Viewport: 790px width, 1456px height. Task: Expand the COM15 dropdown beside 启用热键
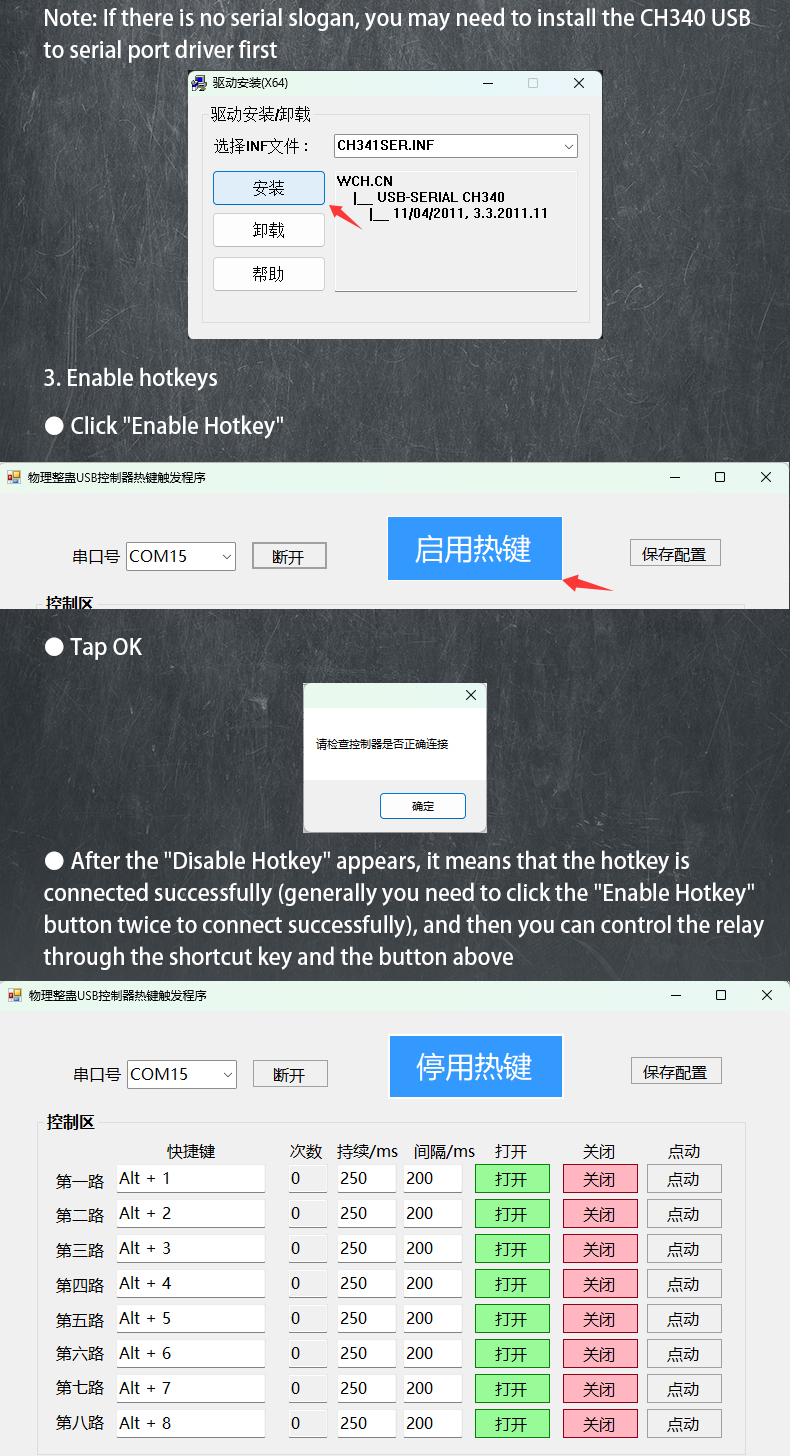click(x=181, y=556)
